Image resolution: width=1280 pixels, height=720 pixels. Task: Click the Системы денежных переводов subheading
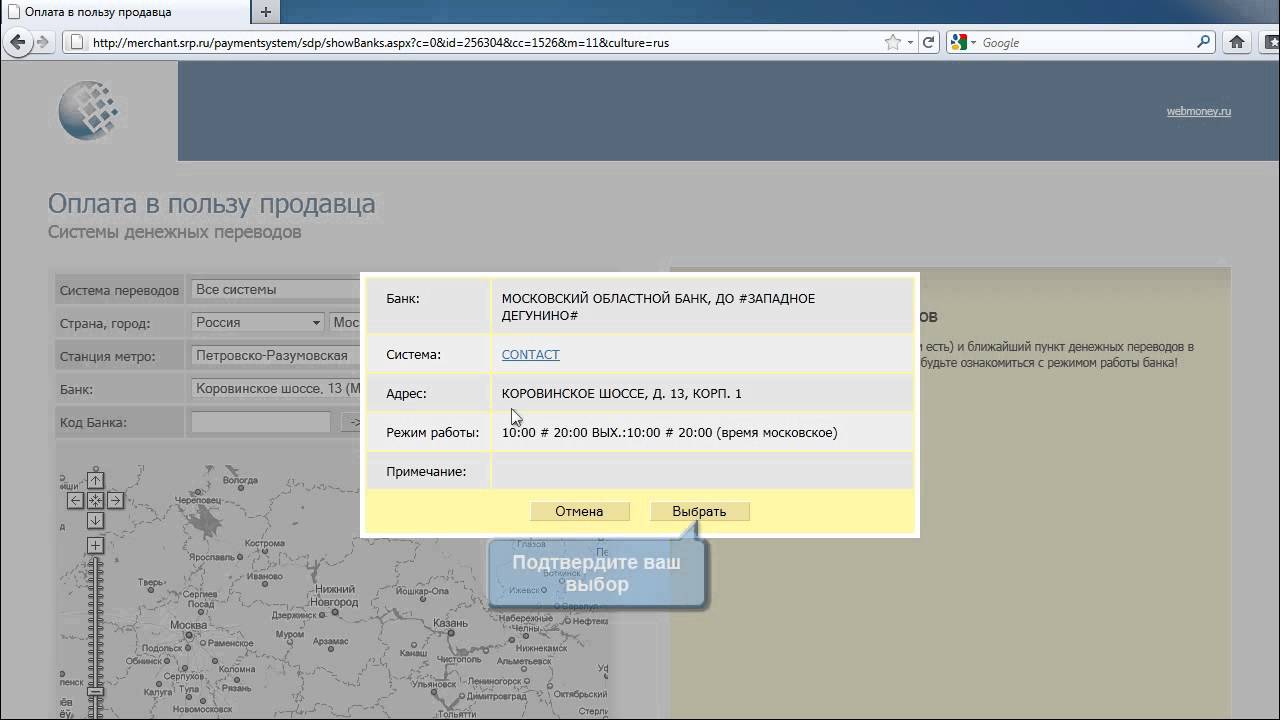[x=174, y=232]
